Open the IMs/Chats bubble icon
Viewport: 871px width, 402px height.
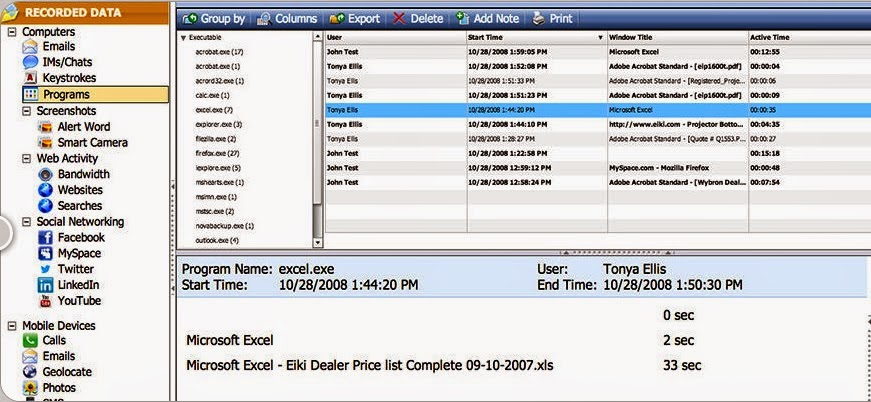pos(30,62)
